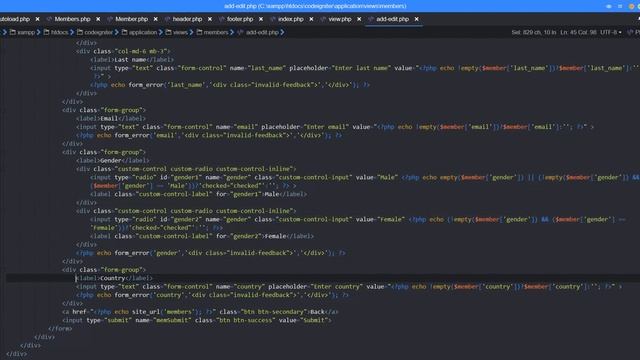The width and height of the screenshot is (640, 360).
Task: Click the Back anchor link code line
Action: [x=200, y=312]
